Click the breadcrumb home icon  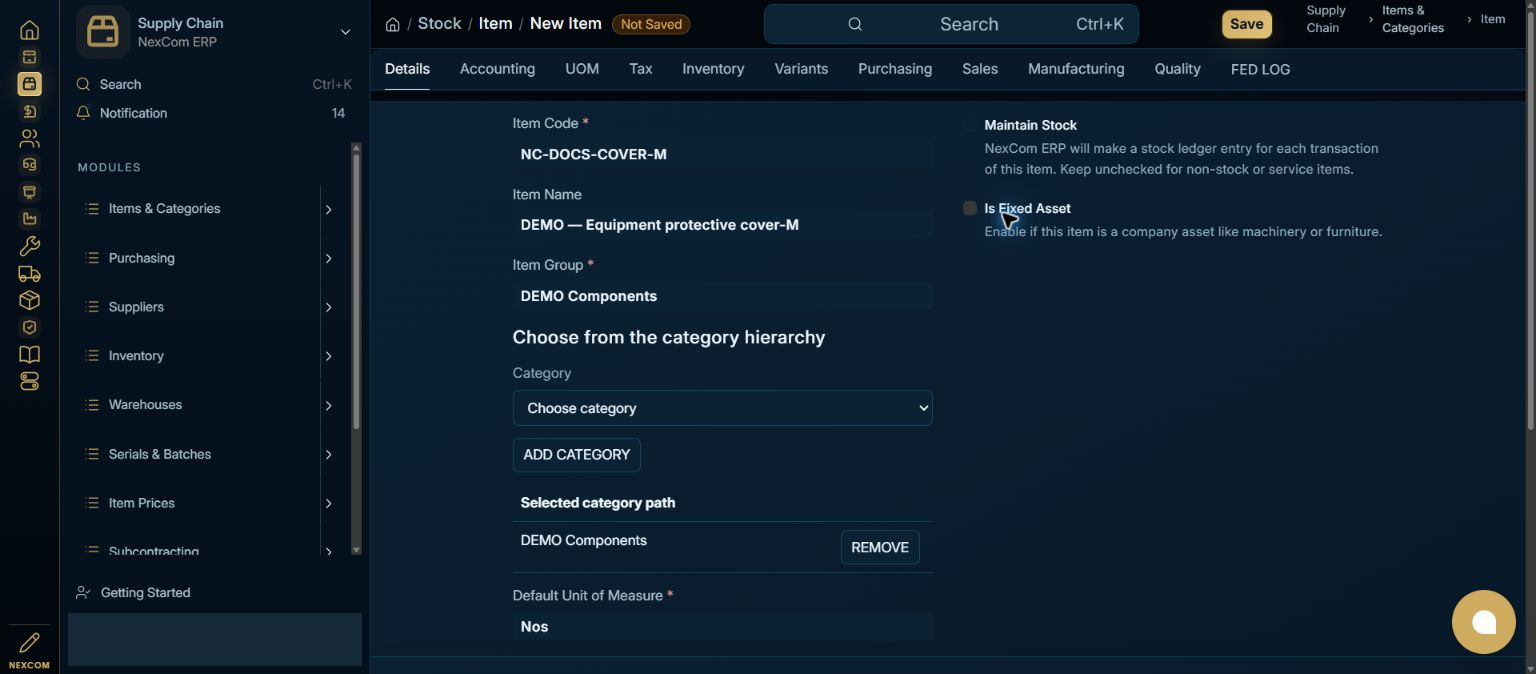click(x=393, y=24)
